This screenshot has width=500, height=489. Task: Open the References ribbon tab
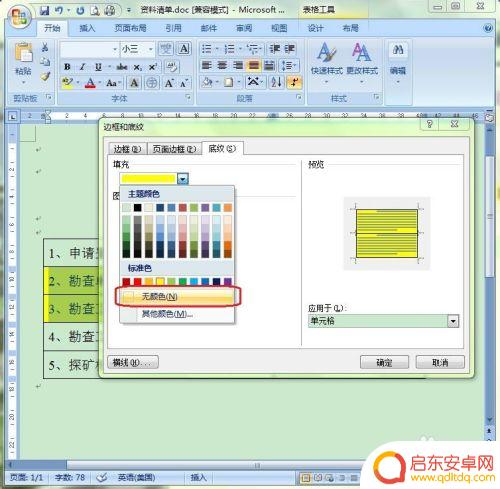(x=174, y=28)
